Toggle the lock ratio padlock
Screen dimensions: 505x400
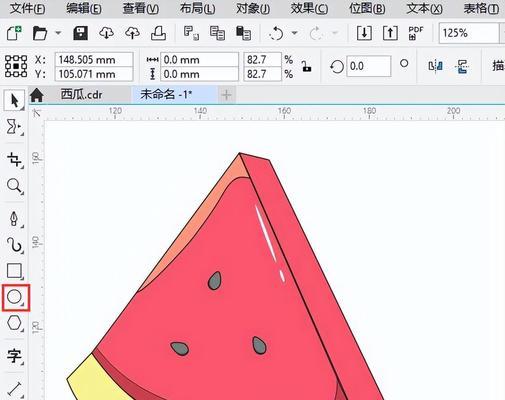pos(306,66)
